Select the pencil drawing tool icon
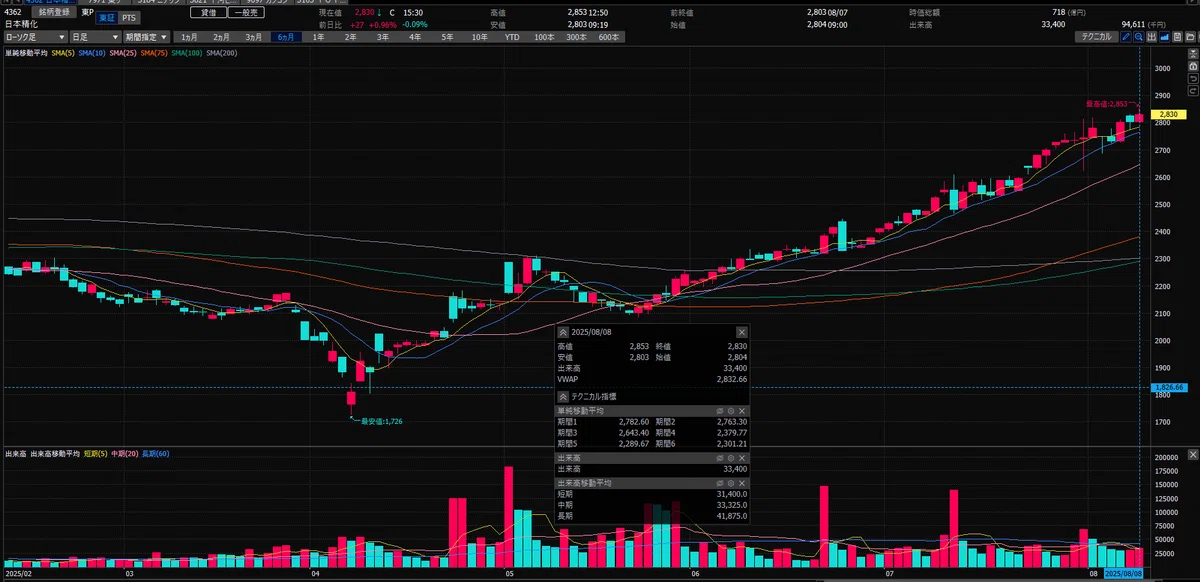This screenshot has width=1200, height=582. point(1126,37)
